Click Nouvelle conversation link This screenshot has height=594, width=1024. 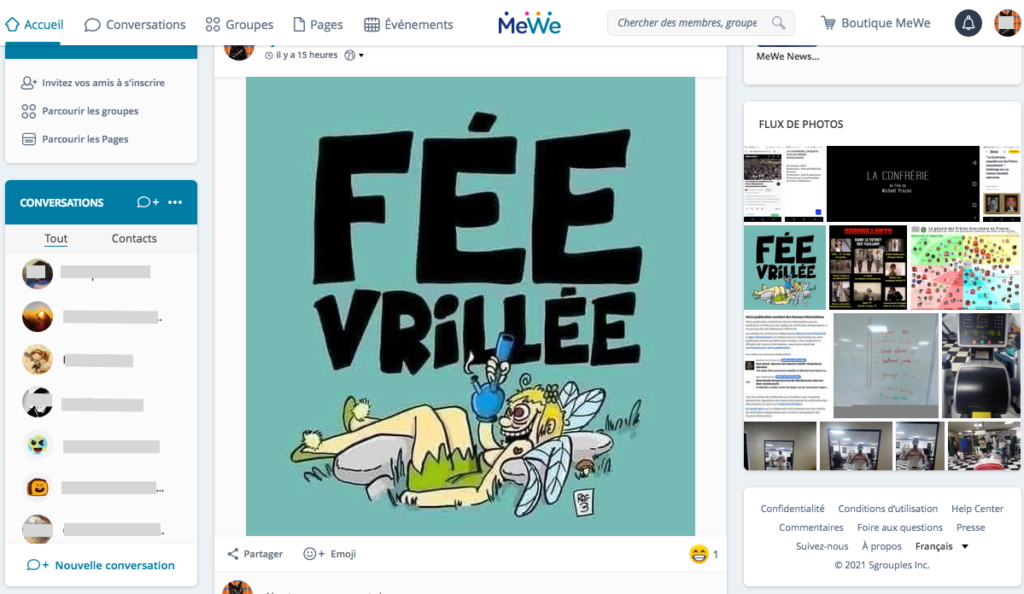tap(101, 565)
